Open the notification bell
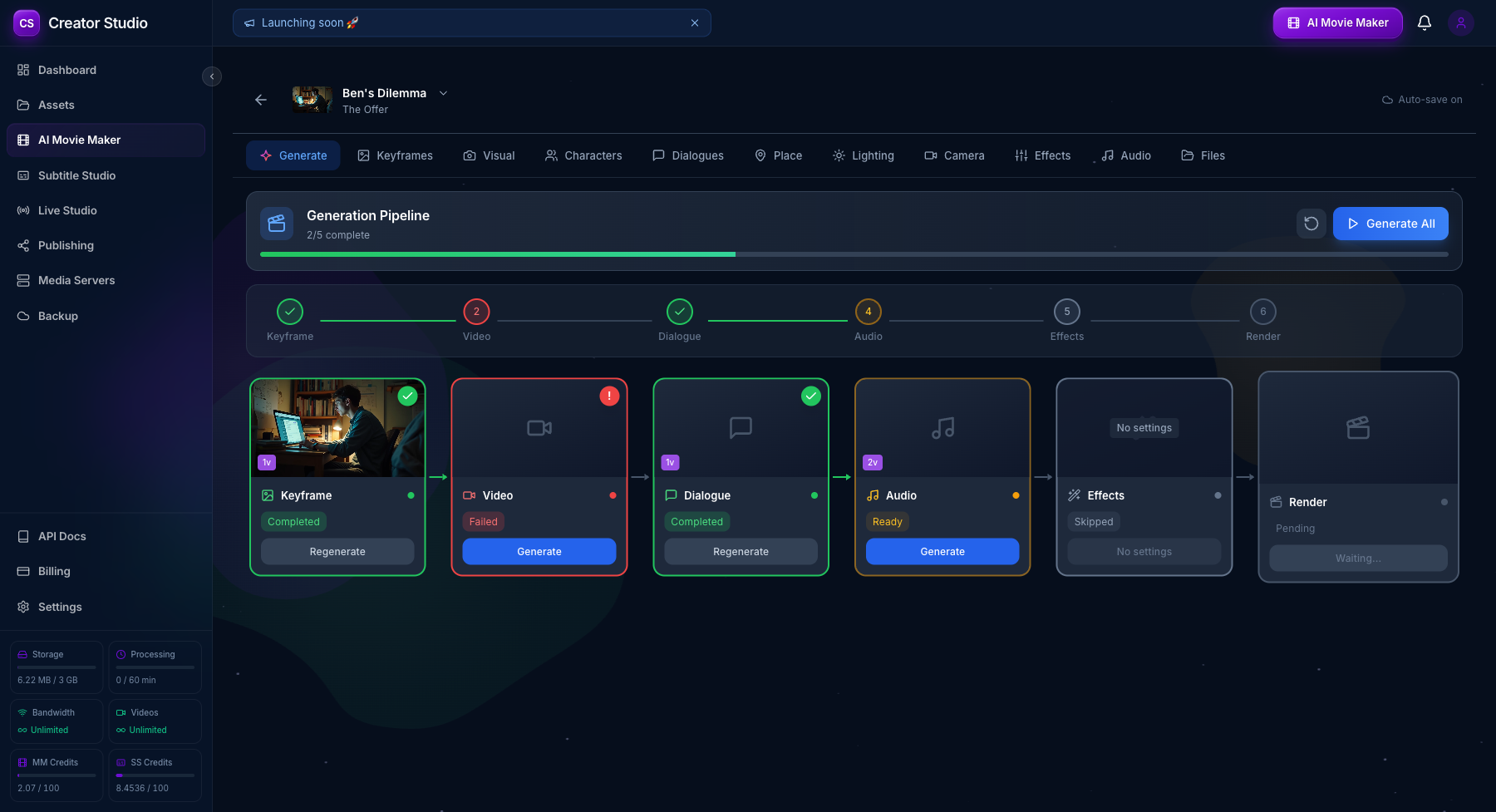The width and height of the screenshot is (1496, 812). click(x=1424, y=22)
